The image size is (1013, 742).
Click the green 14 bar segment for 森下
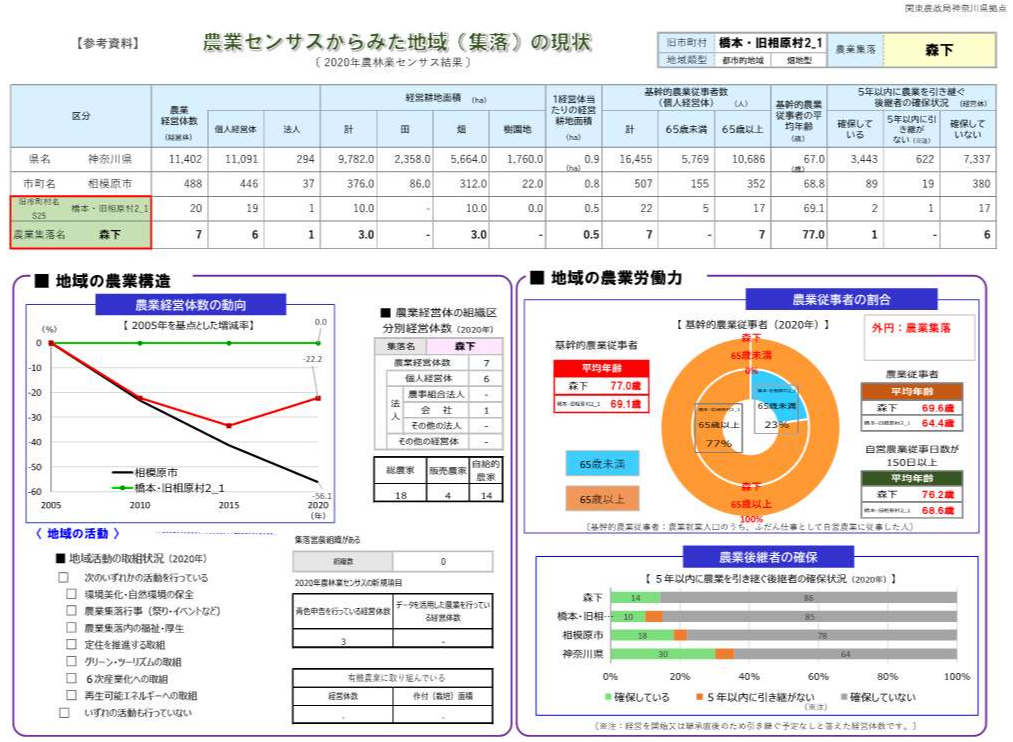click(636, 598)
